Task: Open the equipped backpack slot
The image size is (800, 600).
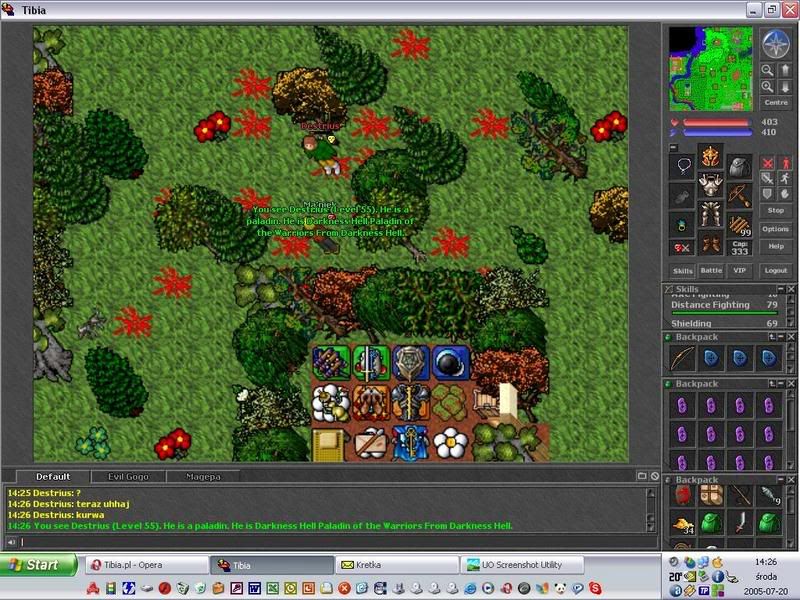Action: point(739,167)
